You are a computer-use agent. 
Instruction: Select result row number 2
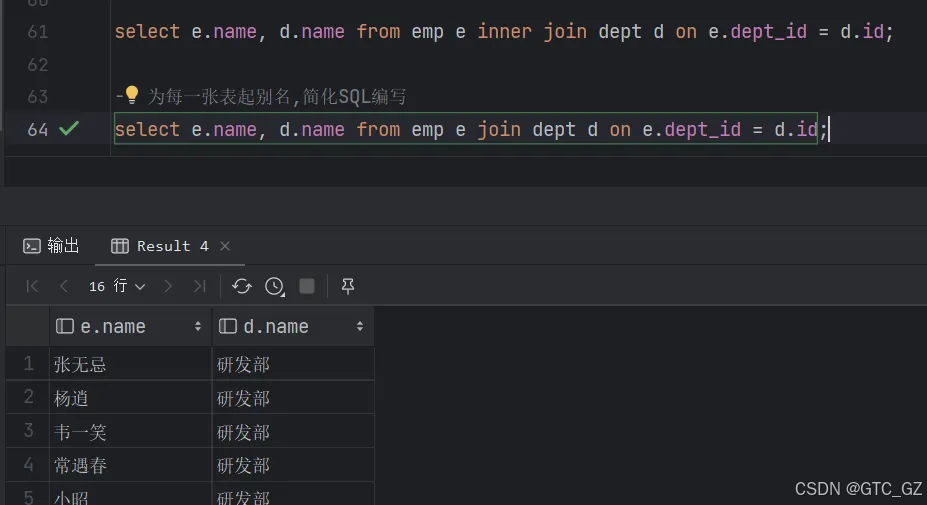(28, 397)
